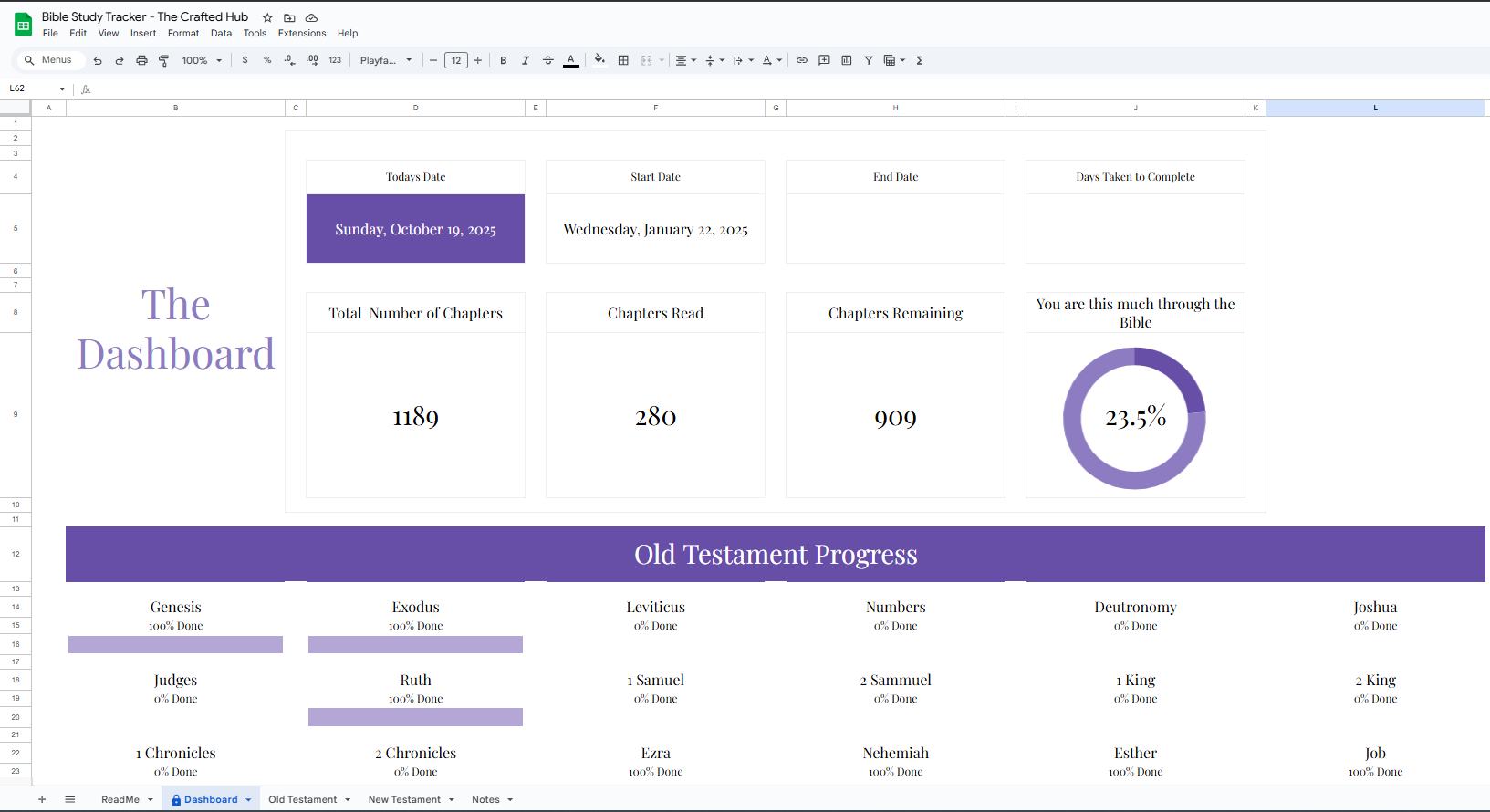Open the Fill color picker
This screenshot has height=812, width=1490.
(x=599, y=60)
